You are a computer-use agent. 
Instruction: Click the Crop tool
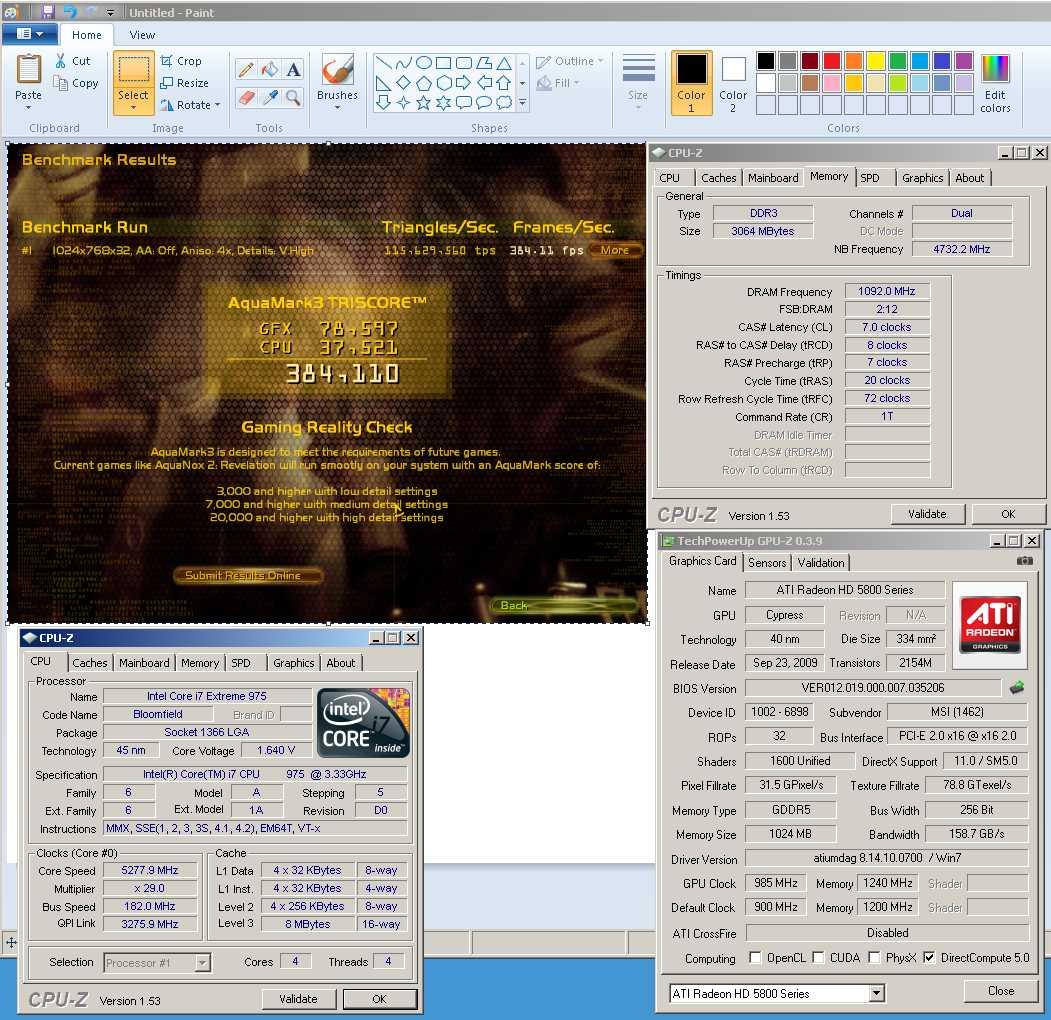tap(181, 61)
